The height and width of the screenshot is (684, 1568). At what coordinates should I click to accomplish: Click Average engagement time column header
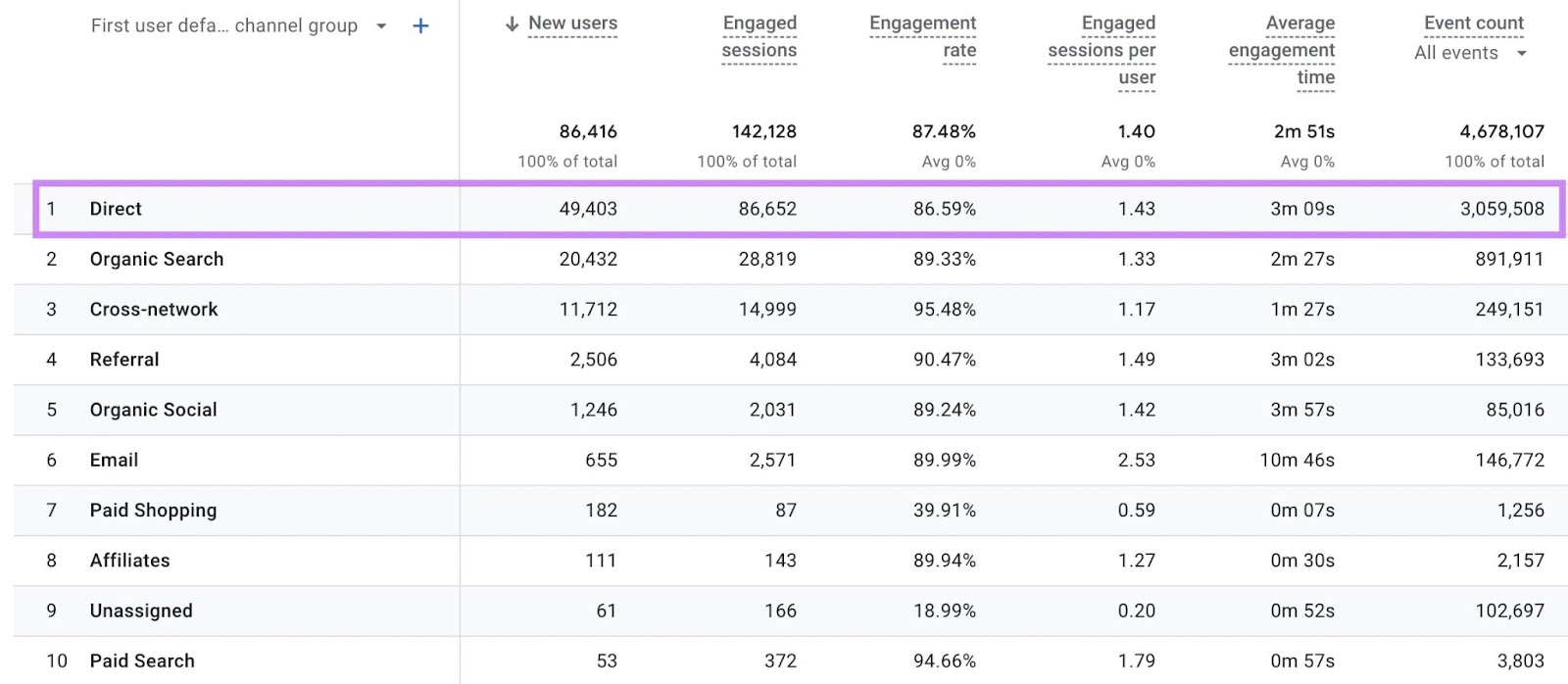coord(1282,50)
